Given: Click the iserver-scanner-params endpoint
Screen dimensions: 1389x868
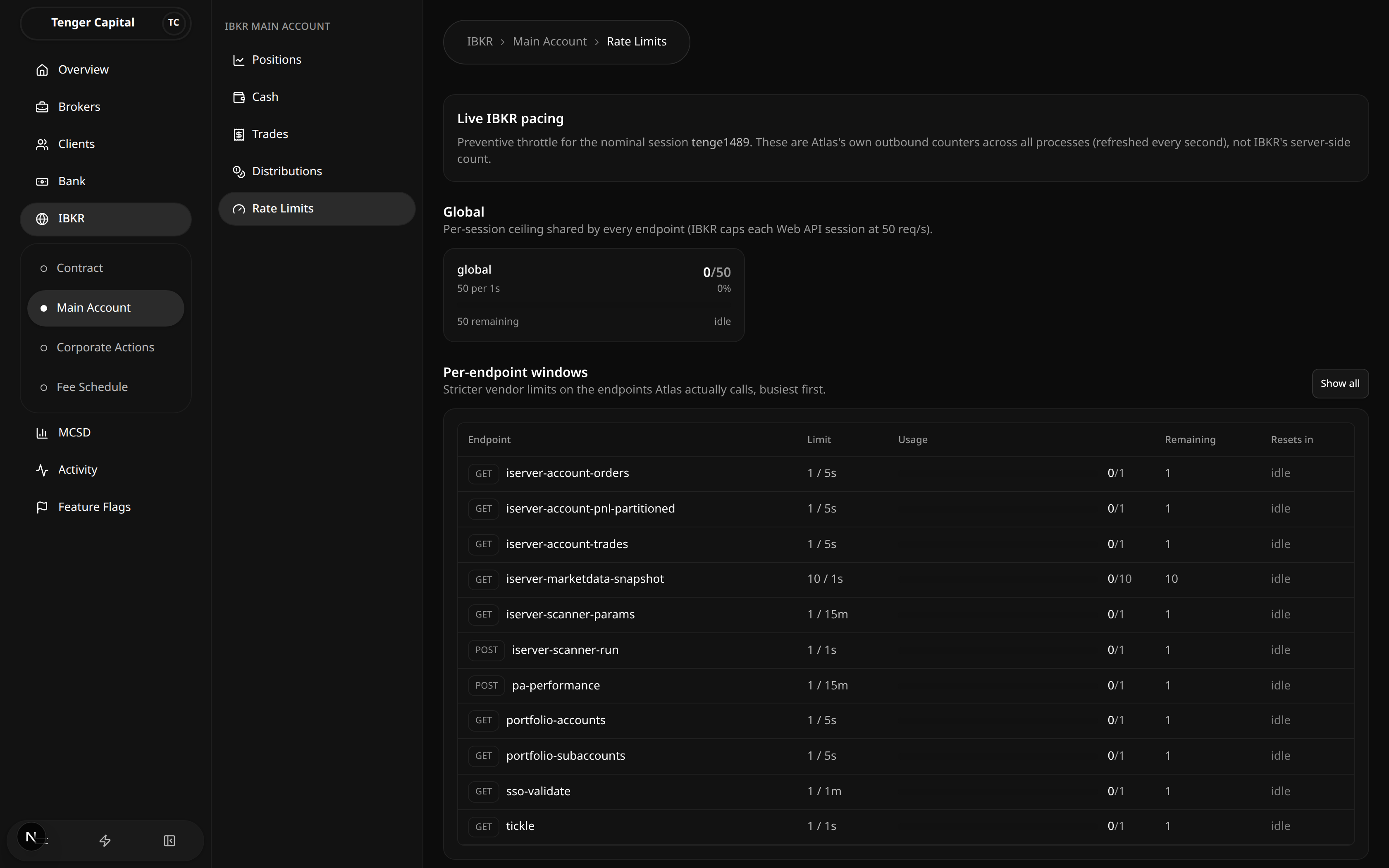Looking at the screenshot, I should point(570,615).
